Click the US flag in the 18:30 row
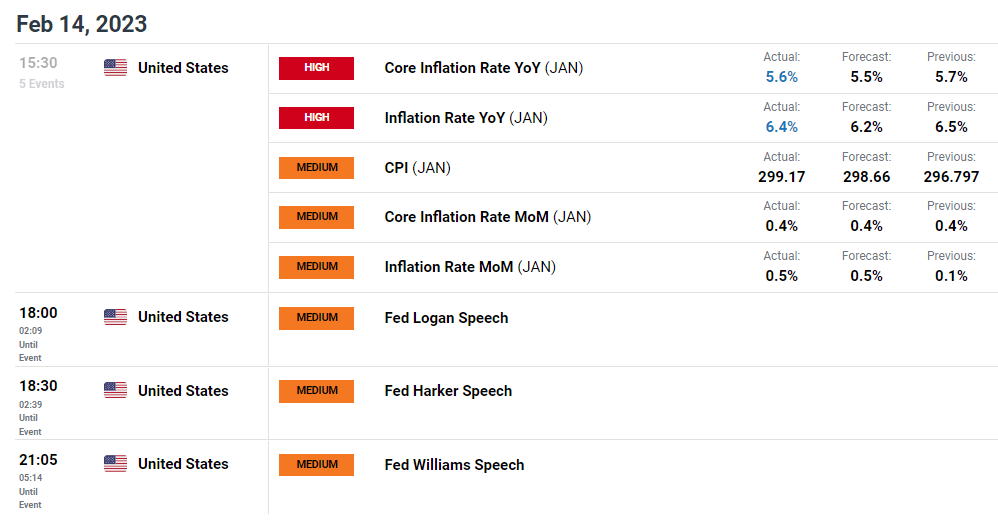Image resolution: width=998 pixels, height=521 pixels. (115, 391)
